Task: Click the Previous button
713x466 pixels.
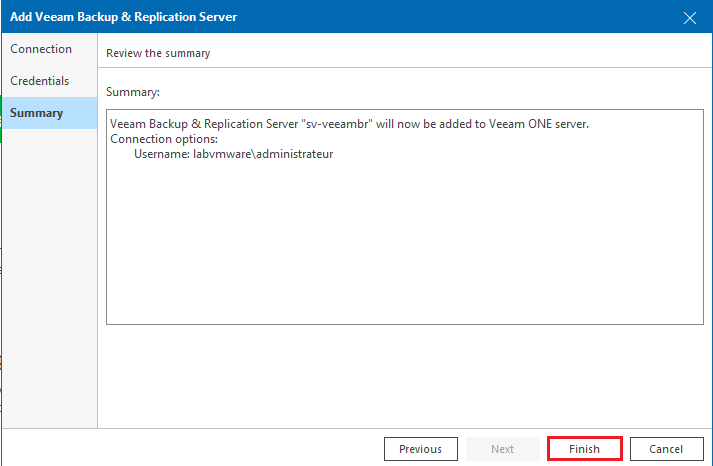Action: point(421,449)
